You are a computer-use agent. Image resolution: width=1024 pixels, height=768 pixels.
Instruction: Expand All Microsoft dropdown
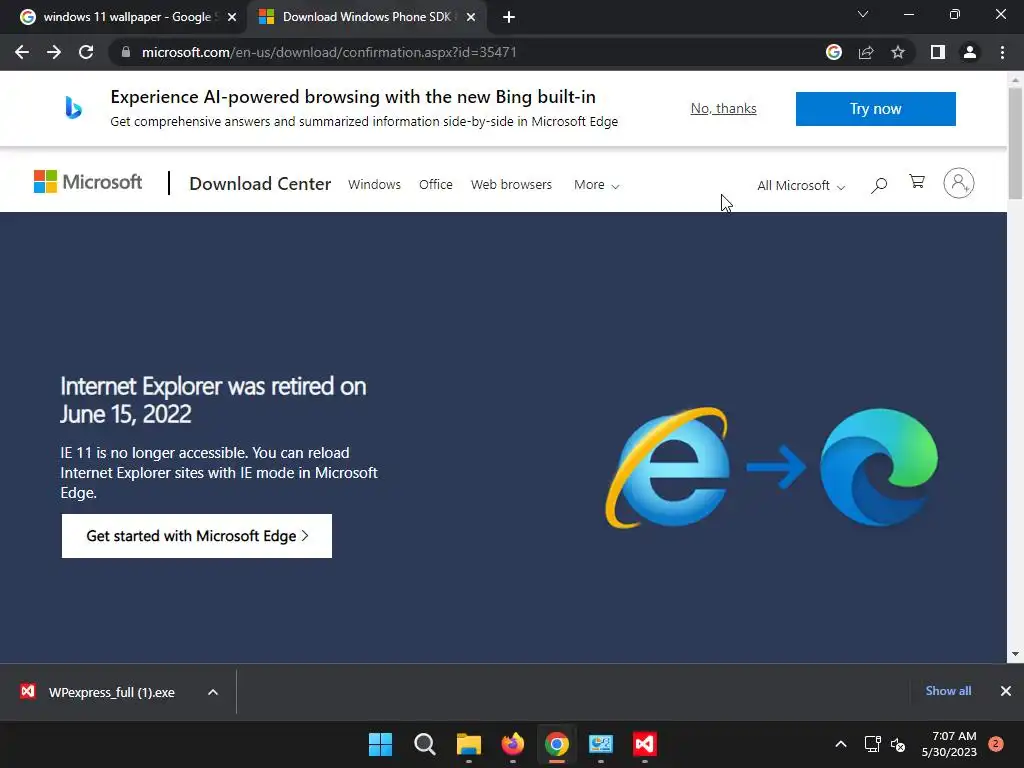click(x=801, y=185)
